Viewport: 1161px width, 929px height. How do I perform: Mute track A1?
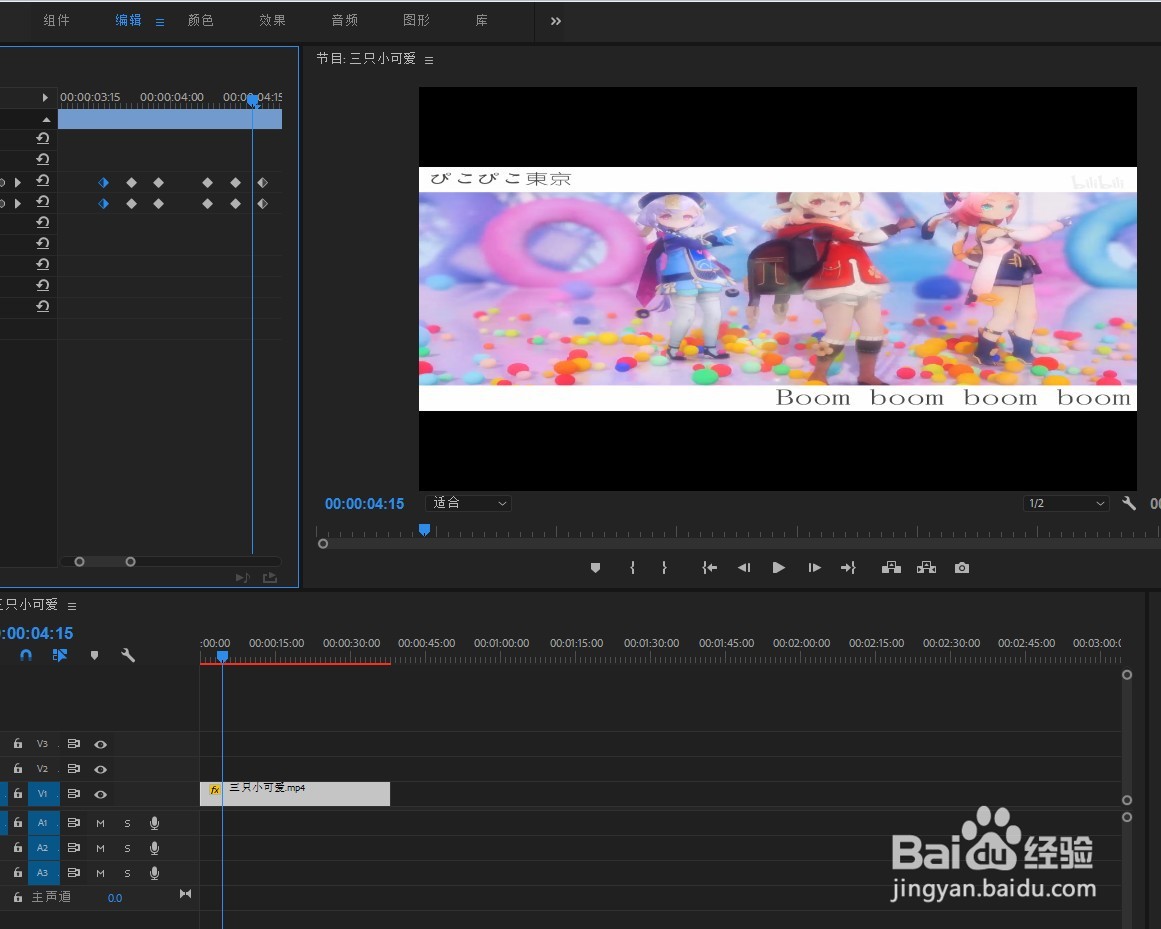pyautogui.click(x=101, y=823)
